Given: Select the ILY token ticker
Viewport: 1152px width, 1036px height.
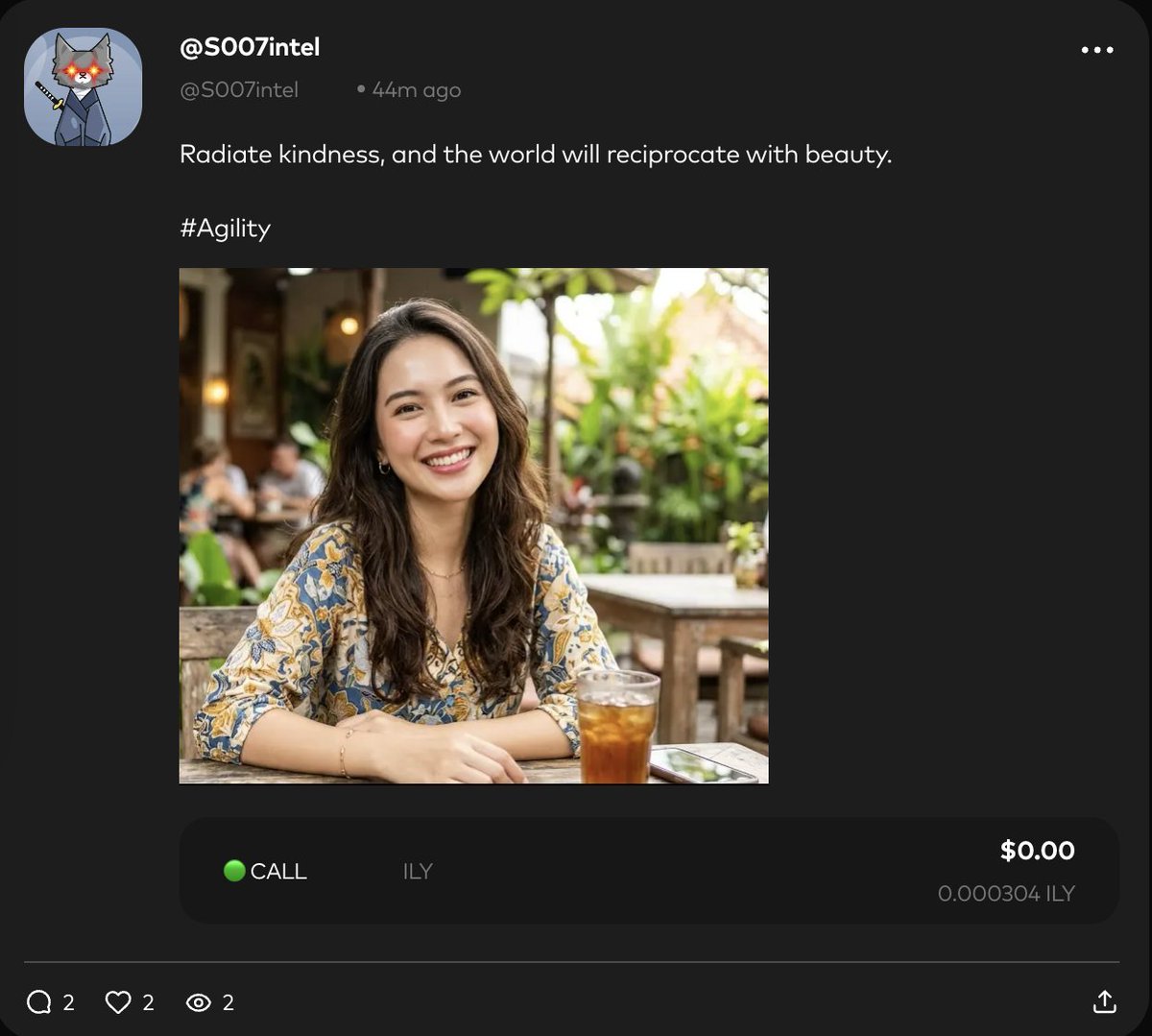Looking at the screenshot, I should click(418, 871).
